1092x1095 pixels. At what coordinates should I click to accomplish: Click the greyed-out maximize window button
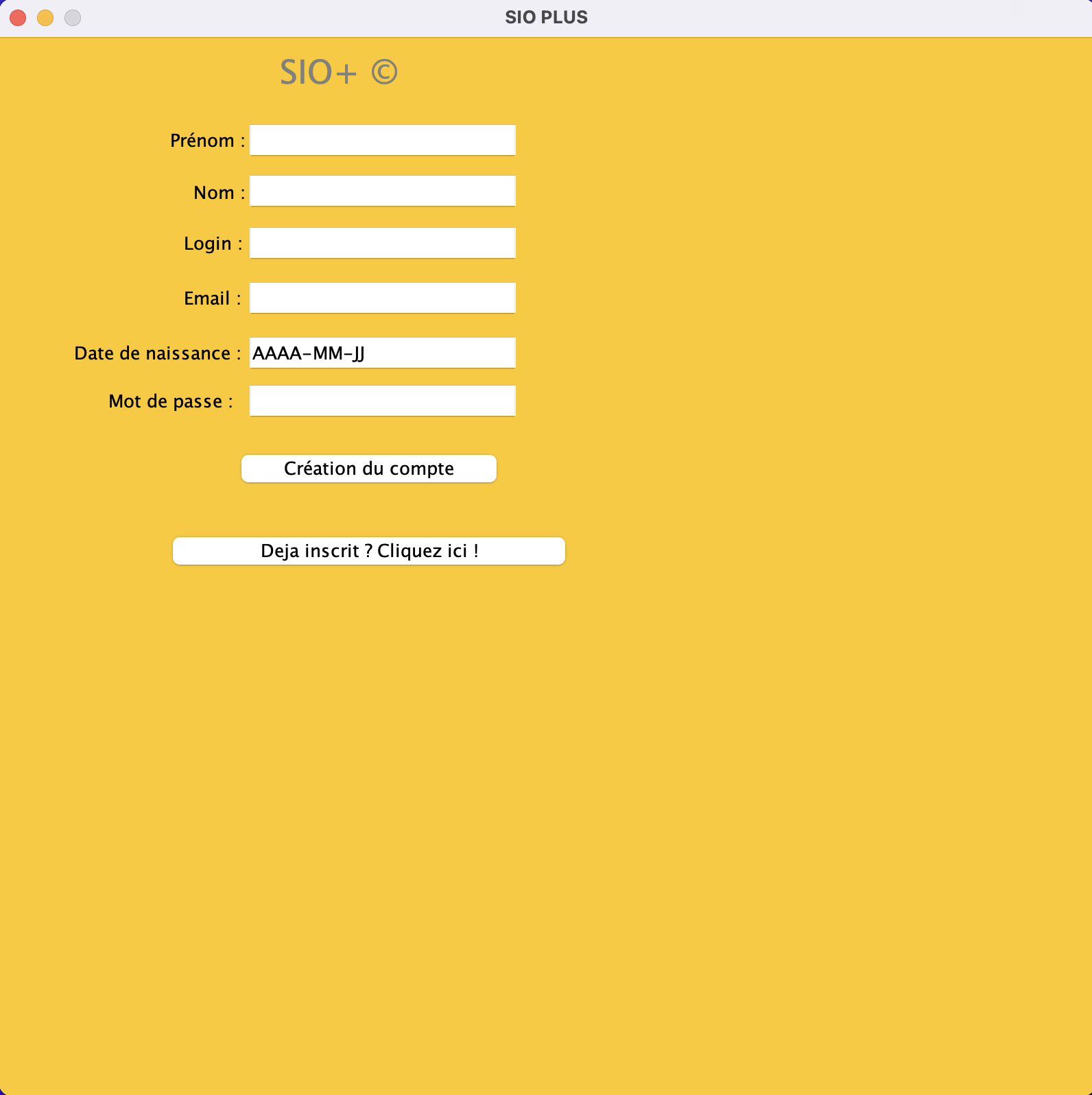73,18
